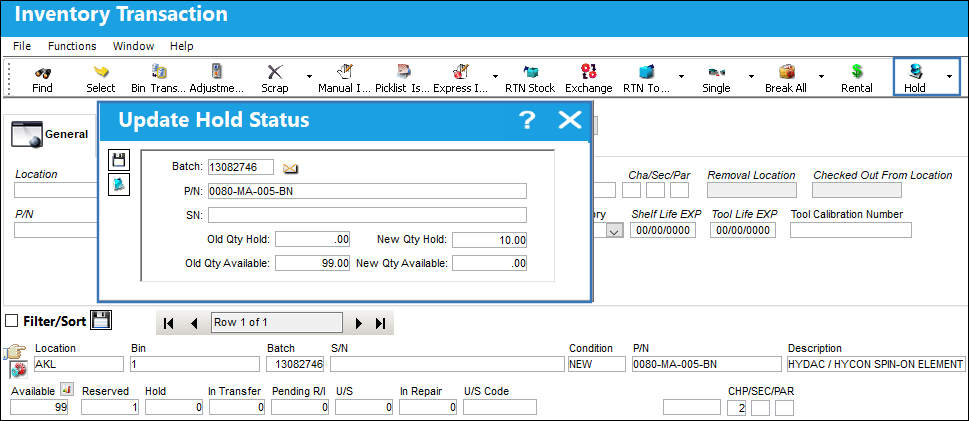Click the bell notes icon under save
This screenshot has width=969, height=421.
[119, 185]
